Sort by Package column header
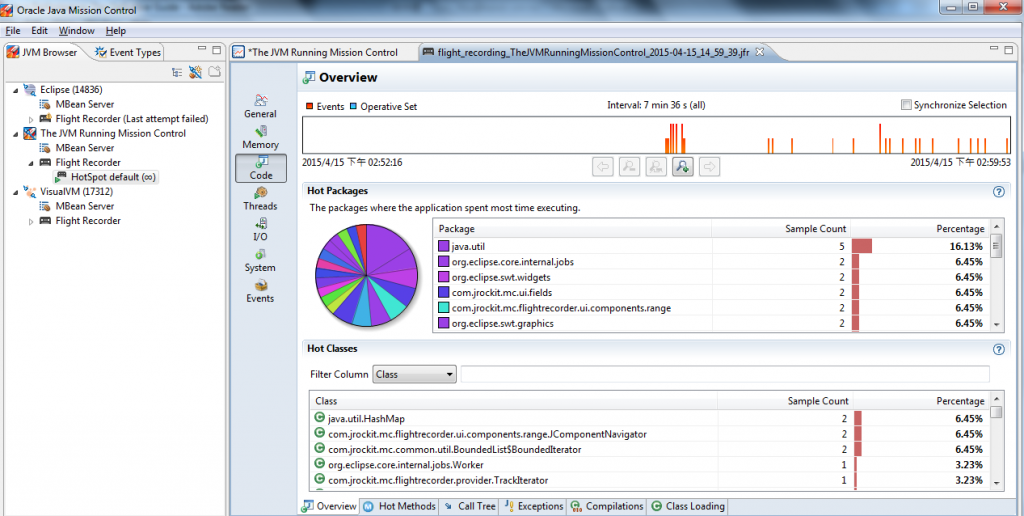Viewport: 1024px width, 516px height. pos(572,229)
